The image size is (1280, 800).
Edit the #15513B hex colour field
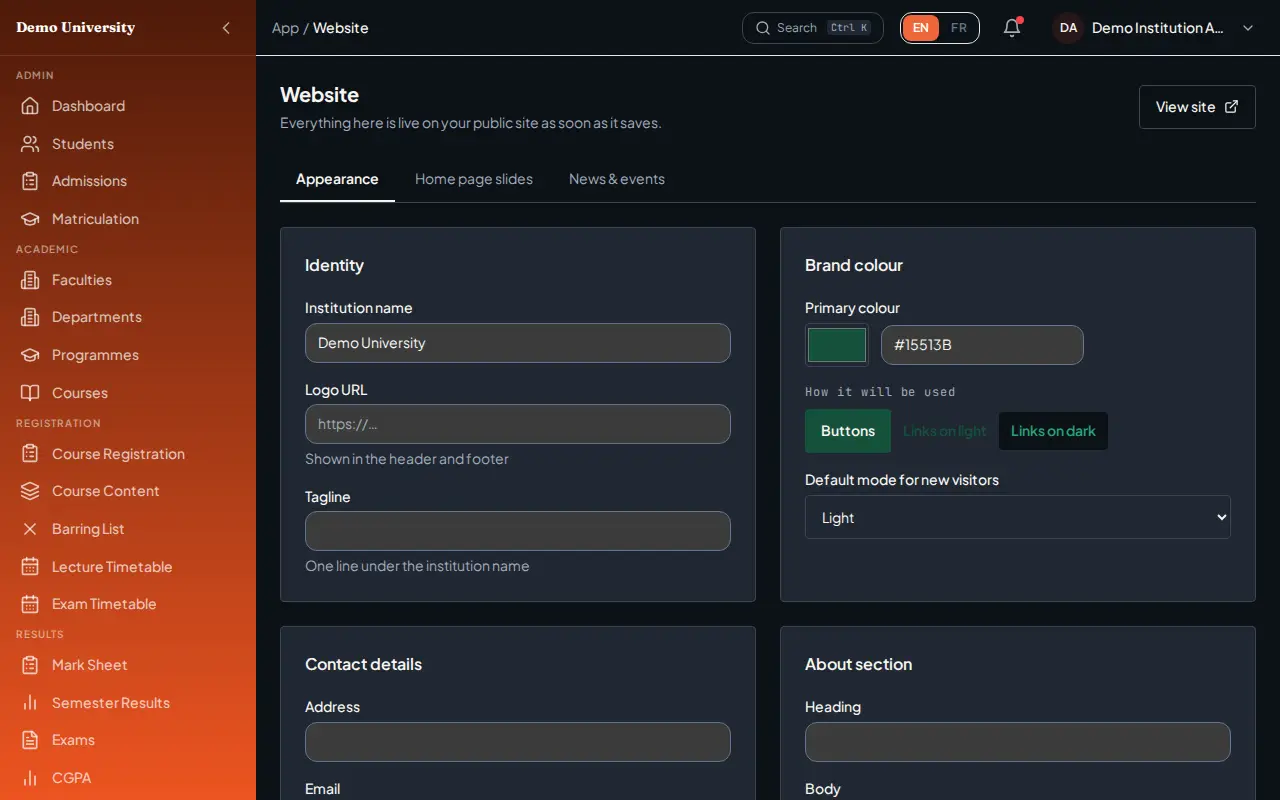coord(982,345)
